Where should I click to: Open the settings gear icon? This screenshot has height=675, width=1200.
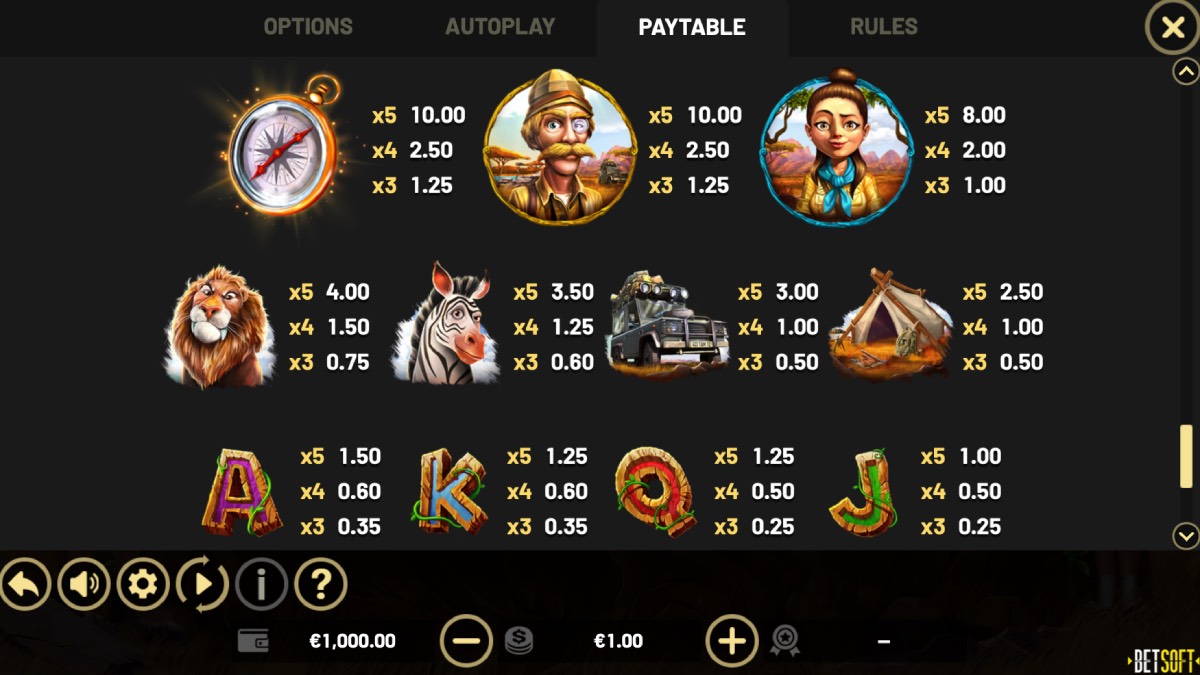[143, 584]
